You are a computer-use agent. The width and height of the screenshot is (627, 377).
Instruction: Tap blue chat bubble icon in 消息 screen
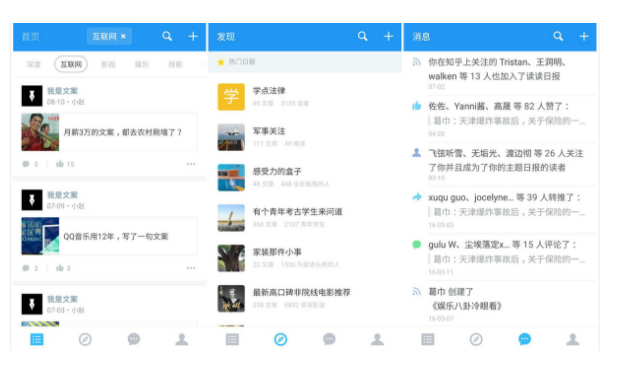(525, 339)
